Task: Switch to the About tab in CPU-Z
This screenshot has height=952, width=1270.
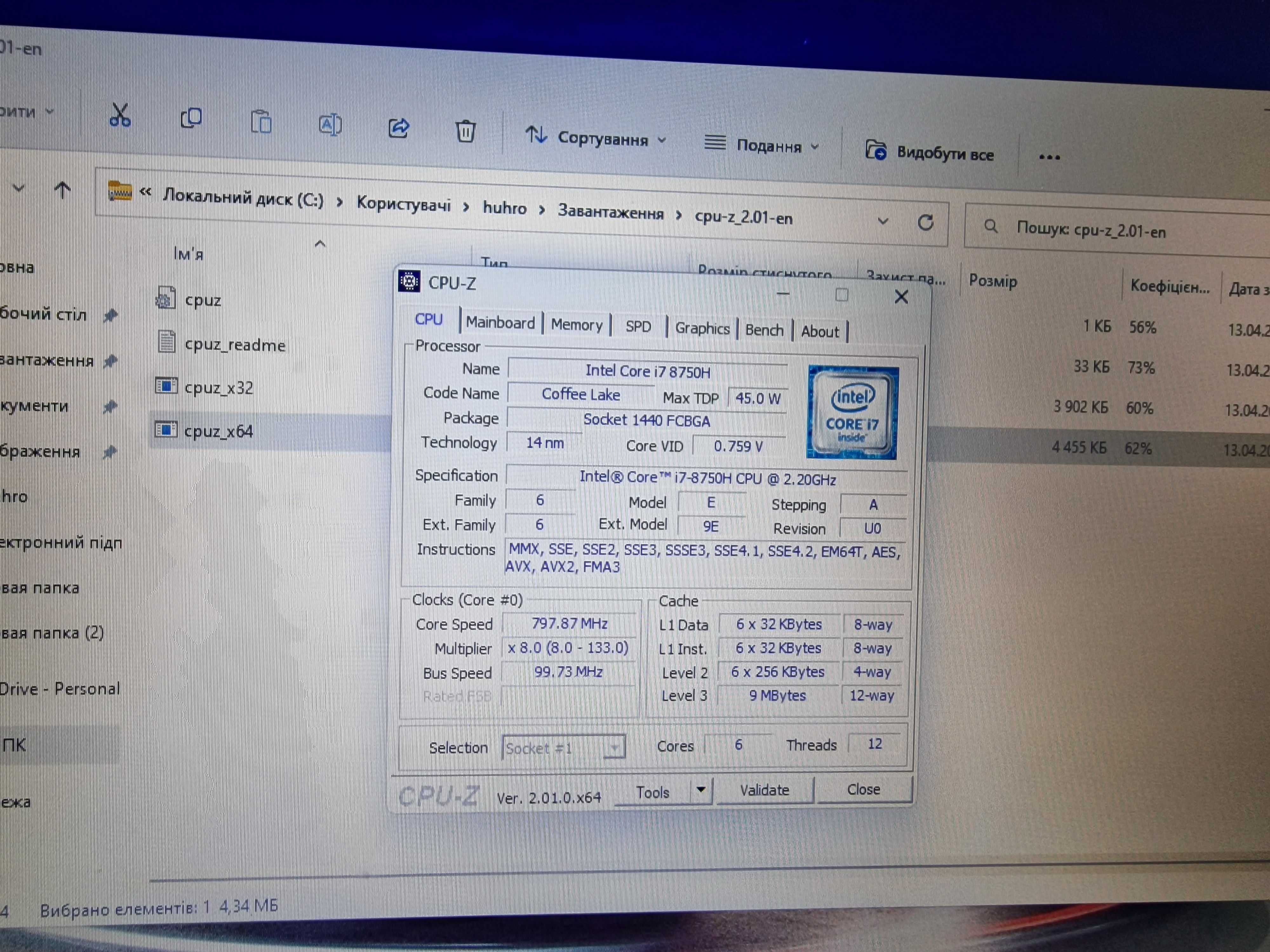Action: (x=820, y=332)
